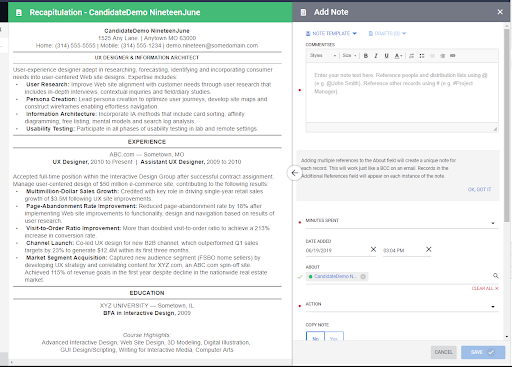The width and height of the screenshot is (512, 367).
Task: Toggle bold formatting in note editor
Action: click(366, 56)
